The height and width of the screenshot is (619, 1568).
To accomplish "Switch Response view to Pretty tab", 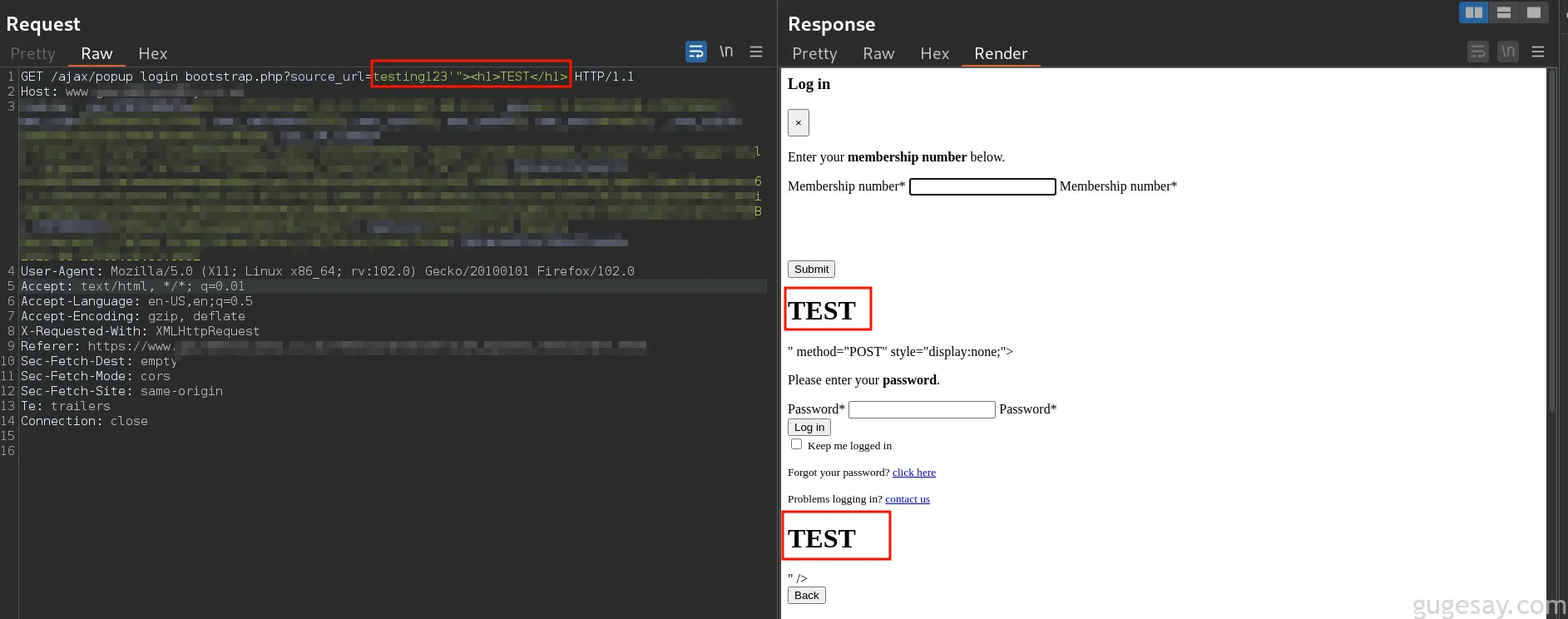I will tap(814, 53).
